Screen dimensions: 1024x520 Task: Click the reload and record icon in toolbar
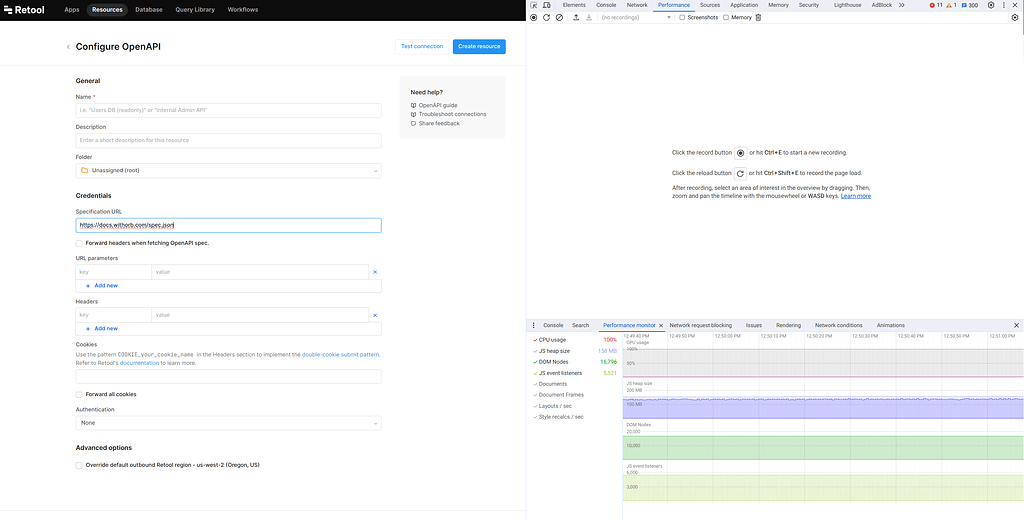tap(547, 18)
